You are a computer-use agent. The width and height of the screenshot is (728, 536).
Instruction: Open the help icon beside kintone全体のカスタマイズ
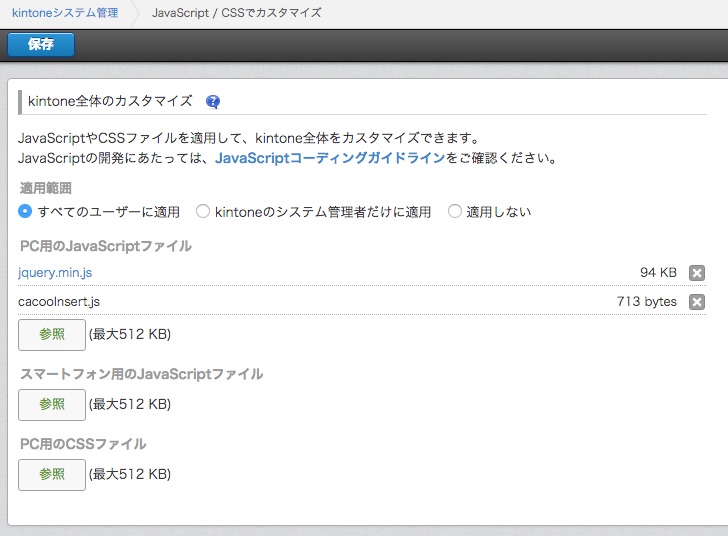pyautogui.click(x=213, y=101)
